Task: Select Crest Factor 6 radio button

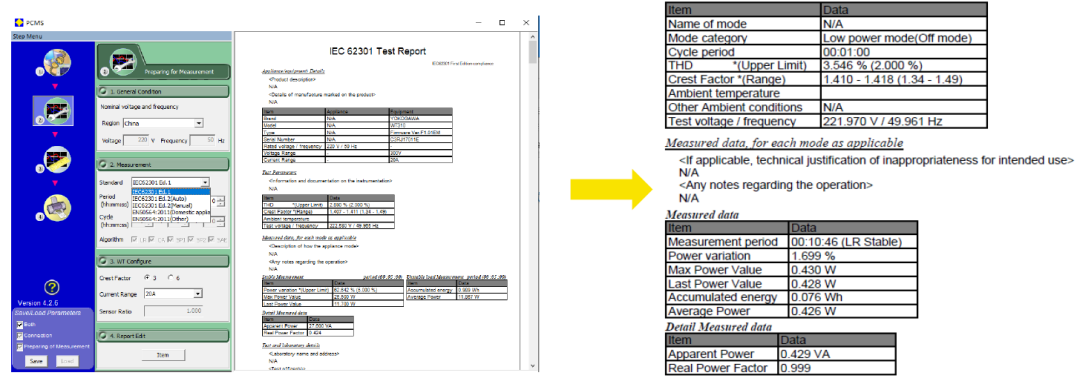Action: point(171,277)
